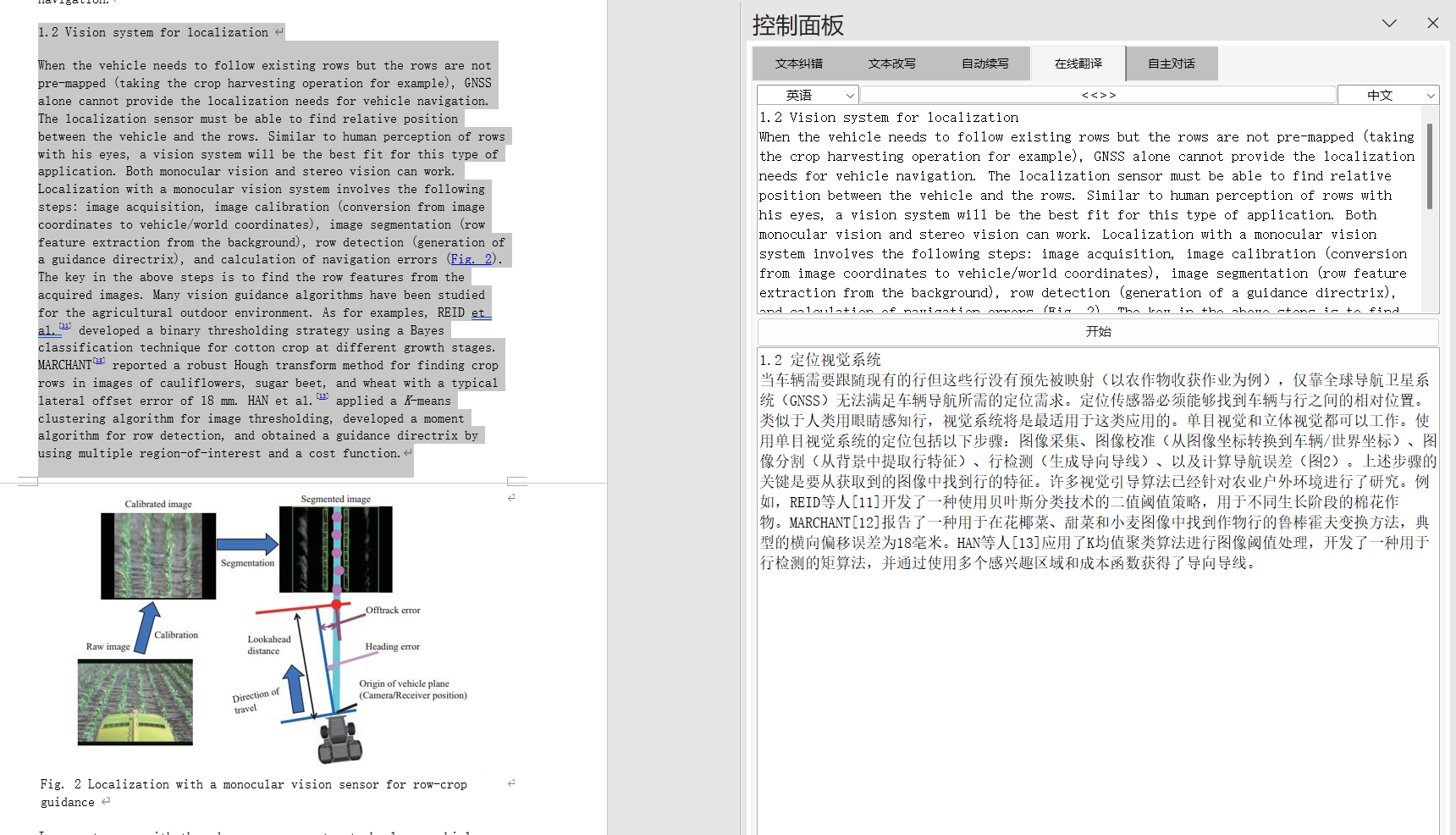Click the 控制面板 panel title
Image resolution: width=1456 pixels, height=835 pixels.
pyautogui.click(x=798, y=25)
